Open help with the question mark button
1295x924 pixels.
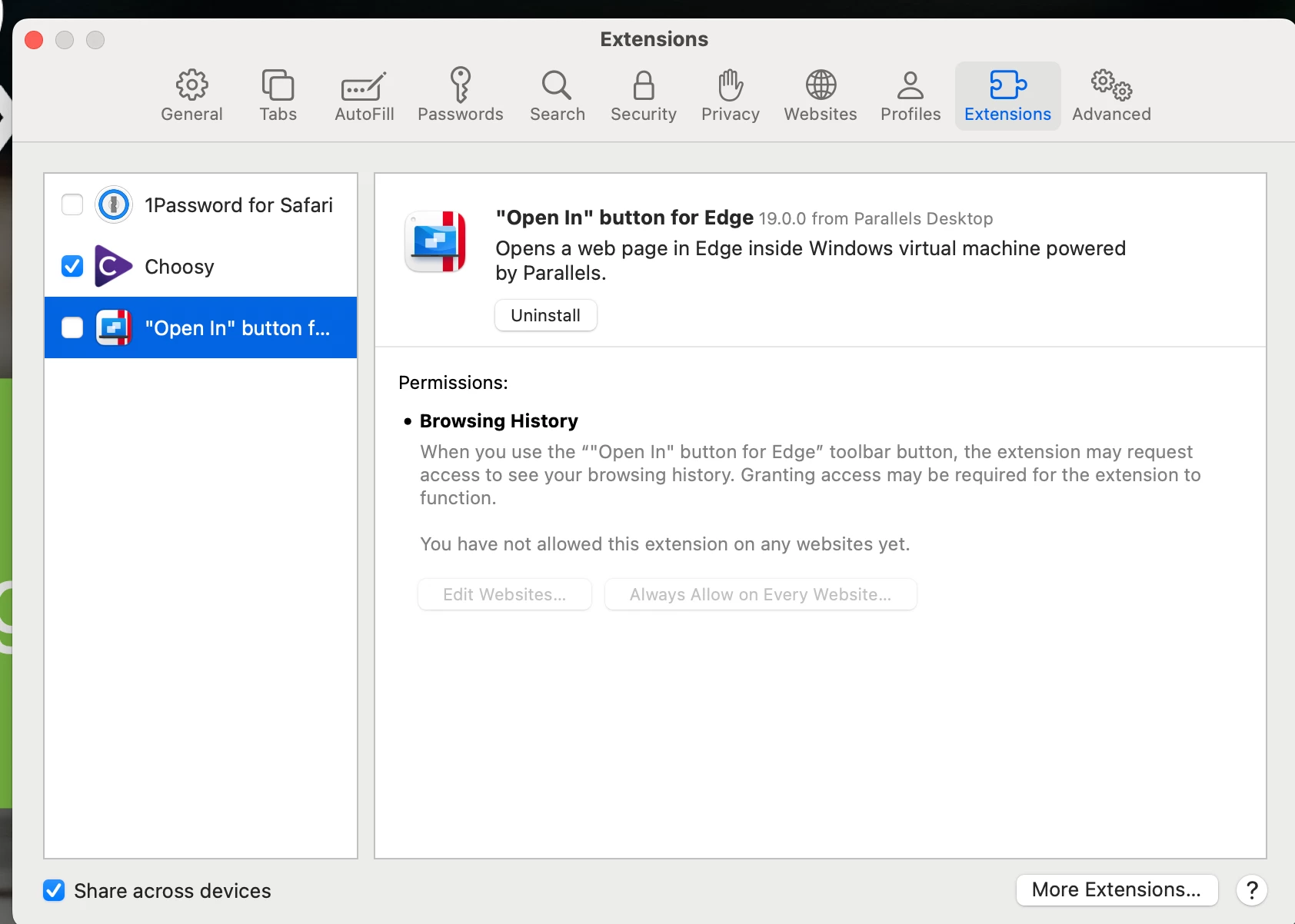pos(1252,890)
